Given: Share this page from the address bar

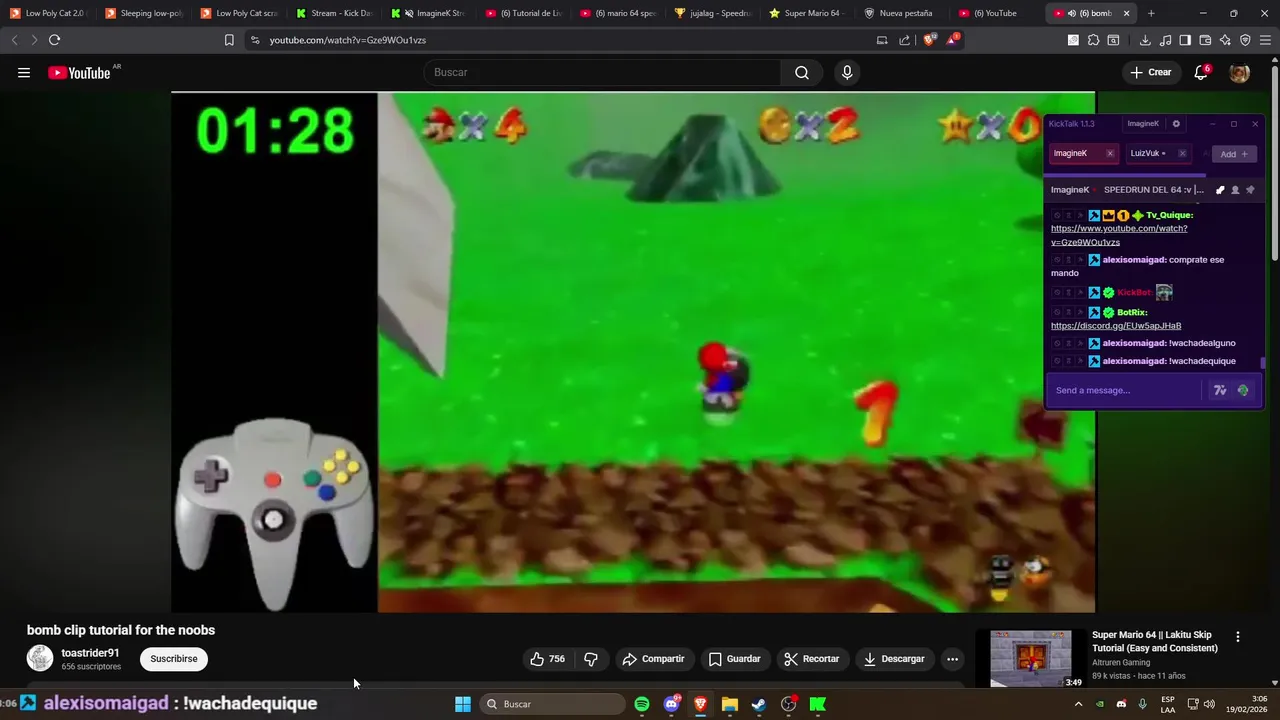Looking at the screenshot, I should (905, 40).
